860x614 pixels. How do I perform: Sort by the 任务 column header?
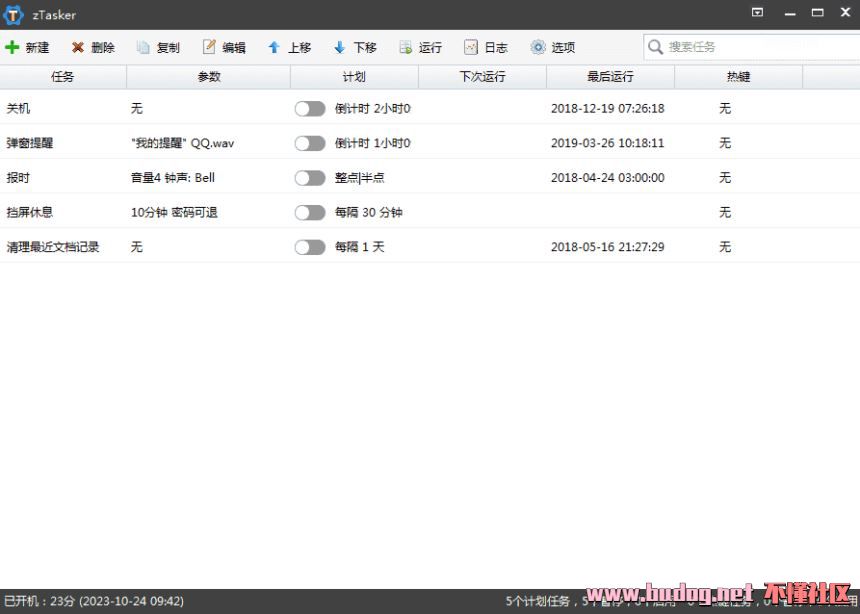click(x=63, y=77)
